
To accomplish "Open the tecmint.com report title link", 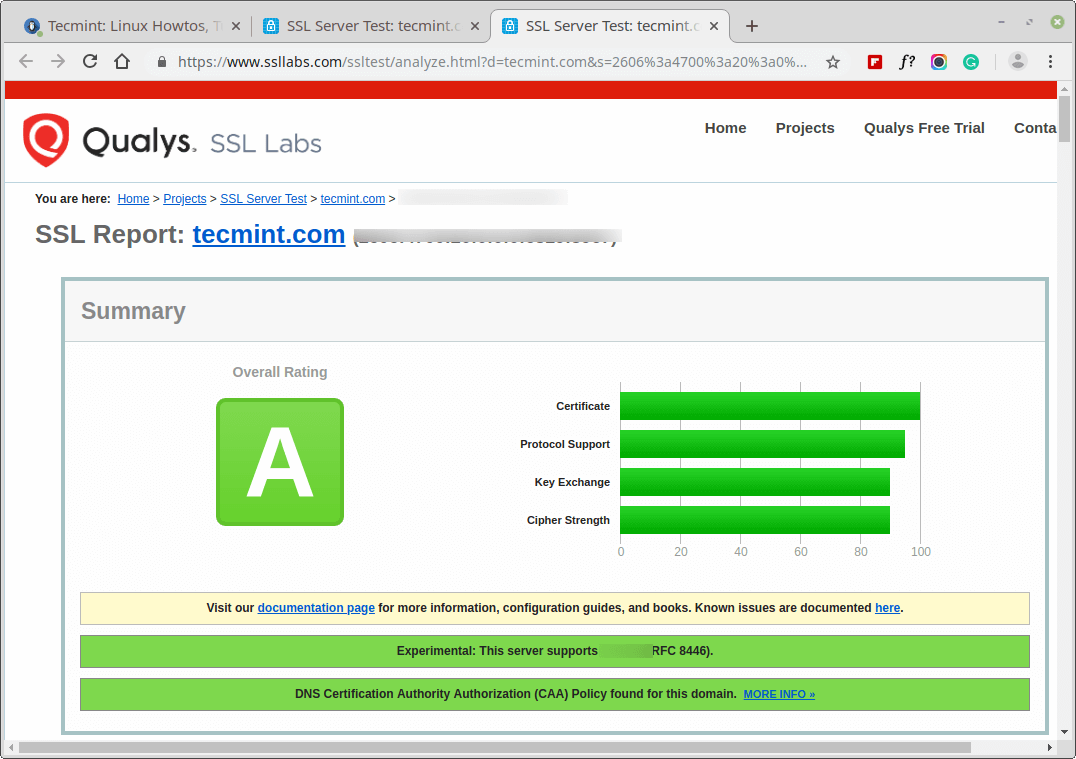I will [269, 235].
